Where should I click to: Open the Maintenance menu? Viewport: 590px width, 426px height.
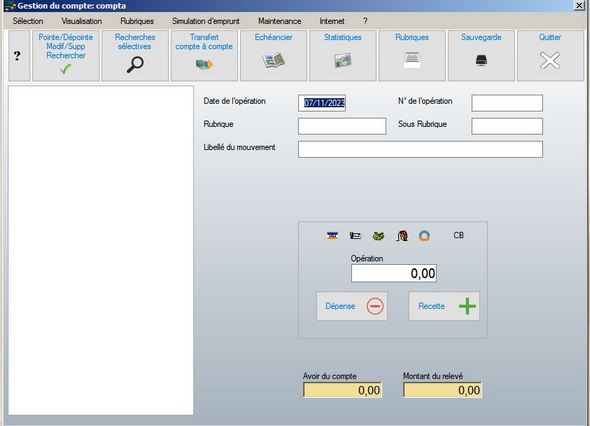click(x=280, y=21)
